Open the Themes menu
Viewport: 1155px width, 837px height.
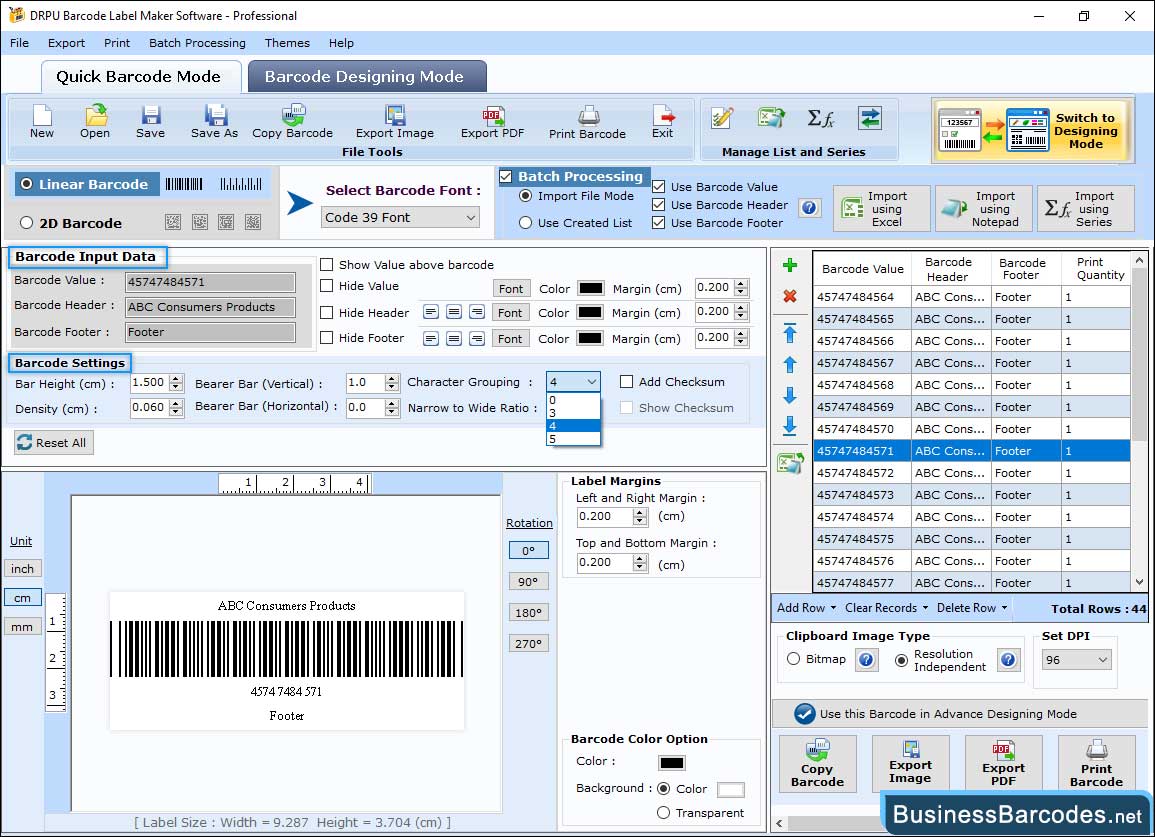pyautogui.click(x=287, y=43)
